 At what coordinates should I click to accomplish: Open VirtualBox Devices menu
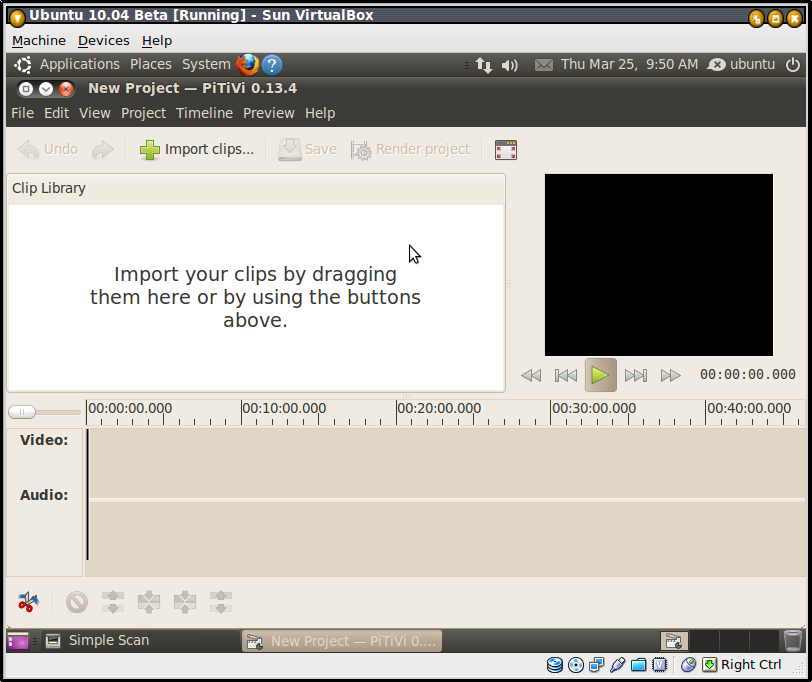click(x=104, y=40)
